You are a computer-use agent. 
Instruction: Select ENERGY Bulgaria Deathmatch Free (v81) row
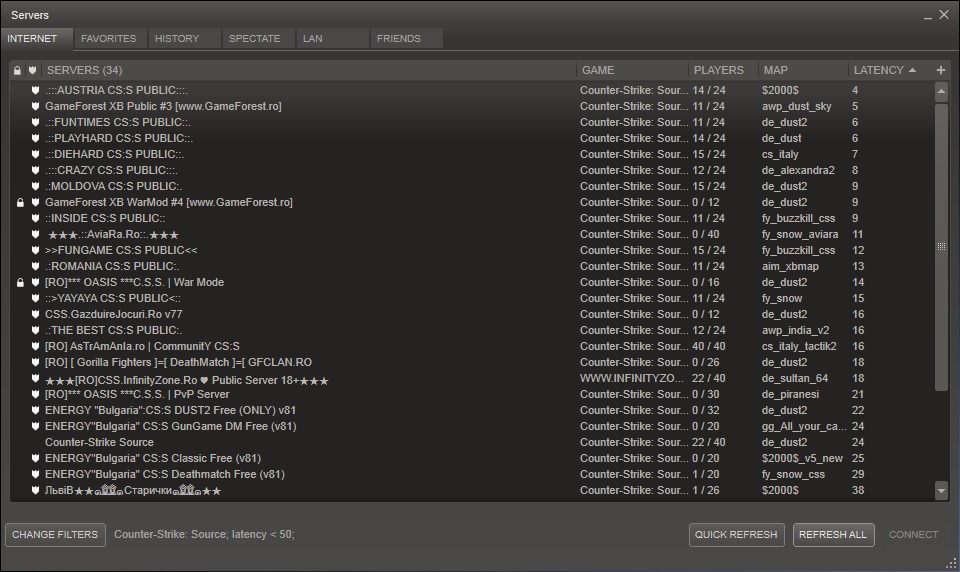click(473, 474)
